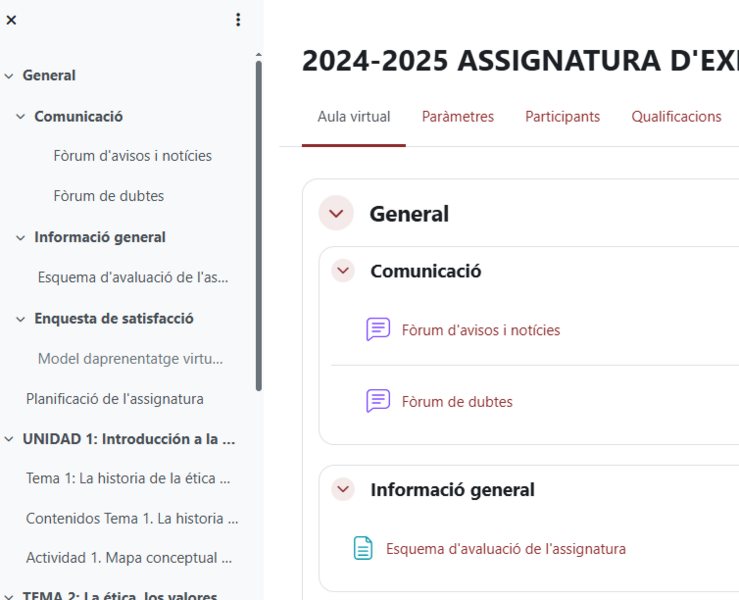Click the Esquema d'avaluació page icon
This screenshot has width=739, height=600.
tap(363, 548)
